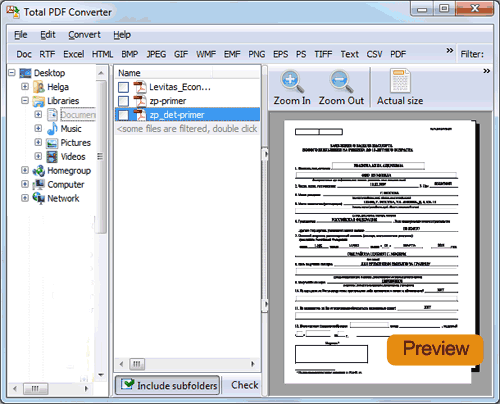Viewport: 500px width, 404px height.
Task: Convert to PS format button
Action: pos(301,54)
